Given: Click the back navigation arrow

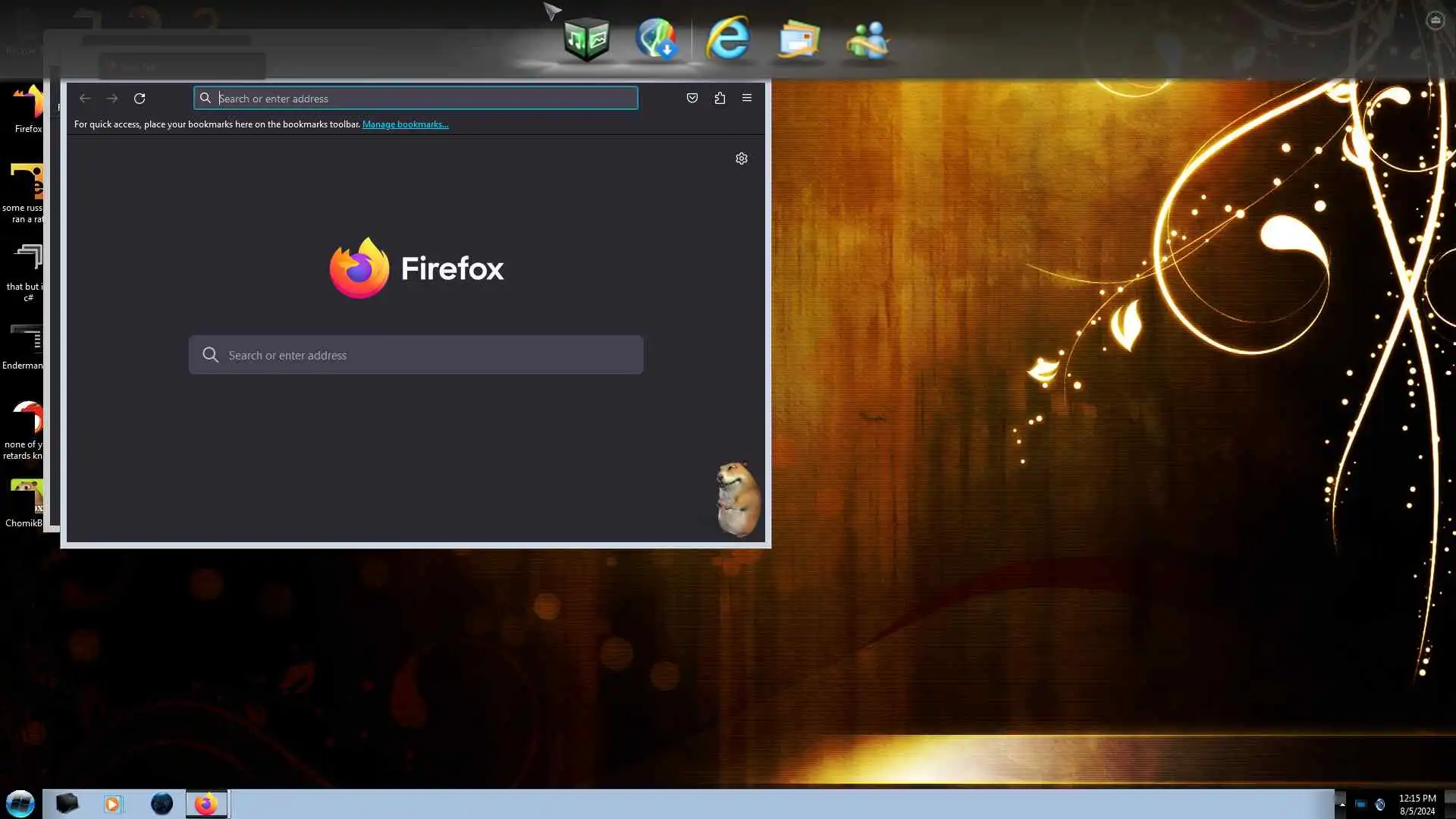Looking at the screenshot, I should pyautogui.click(x=85, y=99).
